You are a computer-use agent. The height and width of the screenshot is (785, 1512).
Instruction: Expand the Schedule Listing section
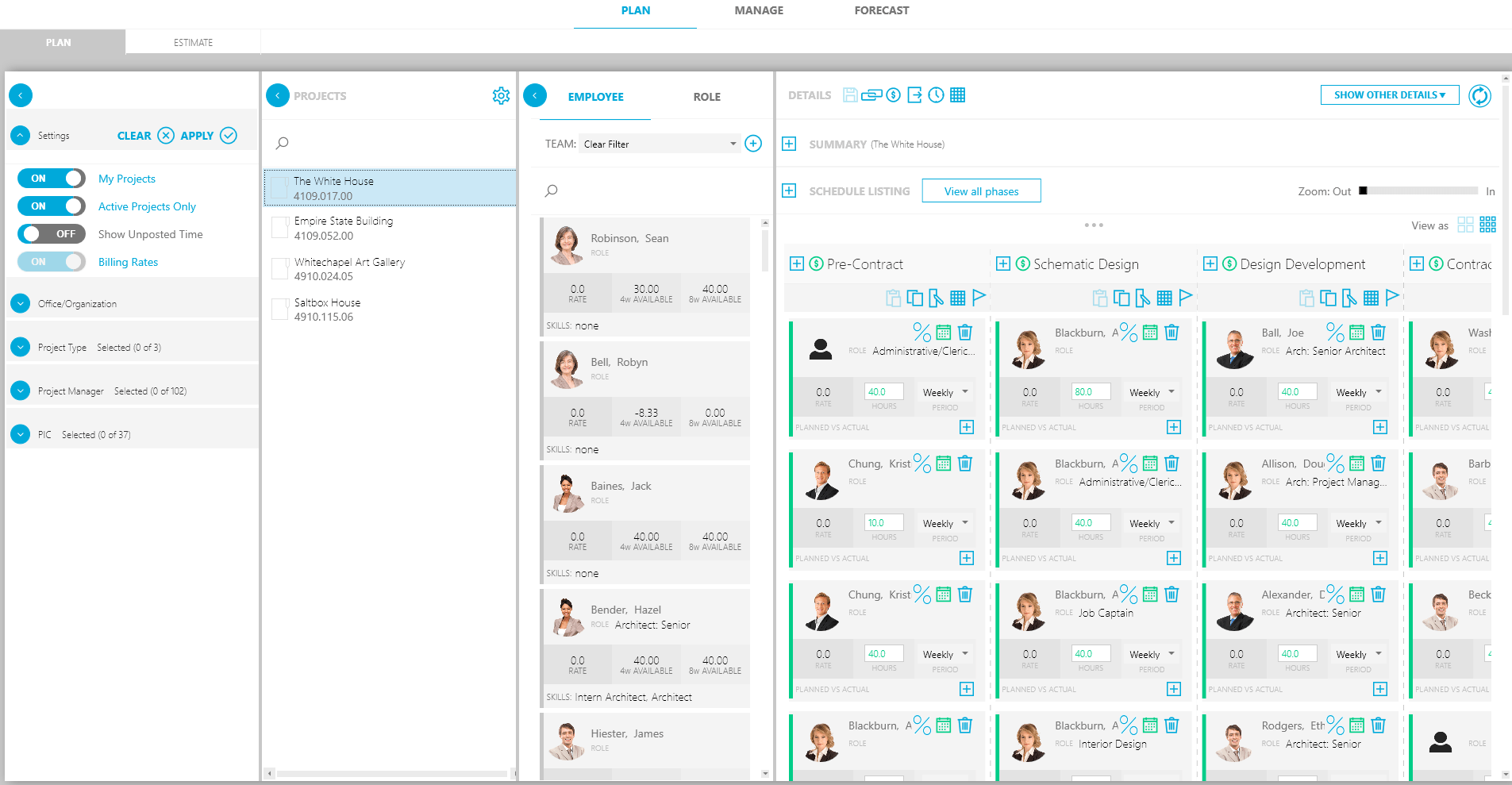(x=789, y=190)
